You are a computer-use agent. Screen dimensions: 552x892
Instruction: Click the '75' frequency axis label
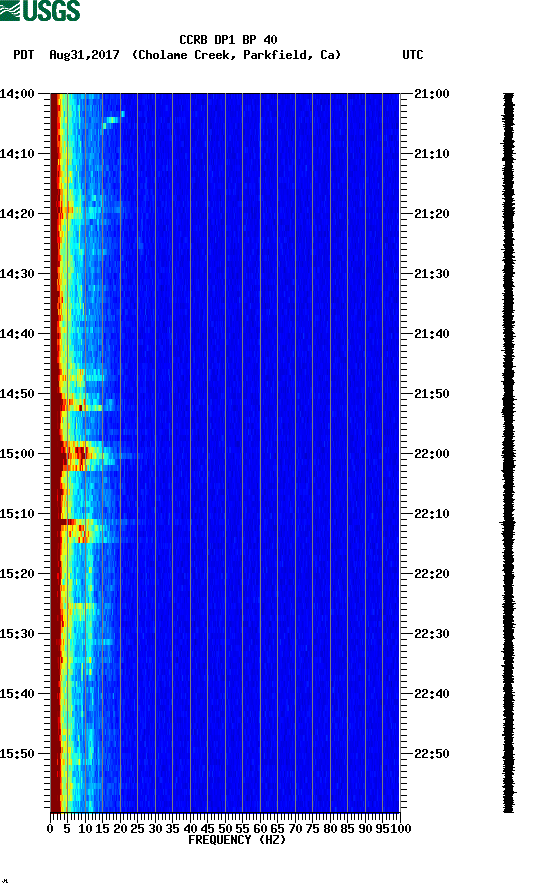[312, 829]
